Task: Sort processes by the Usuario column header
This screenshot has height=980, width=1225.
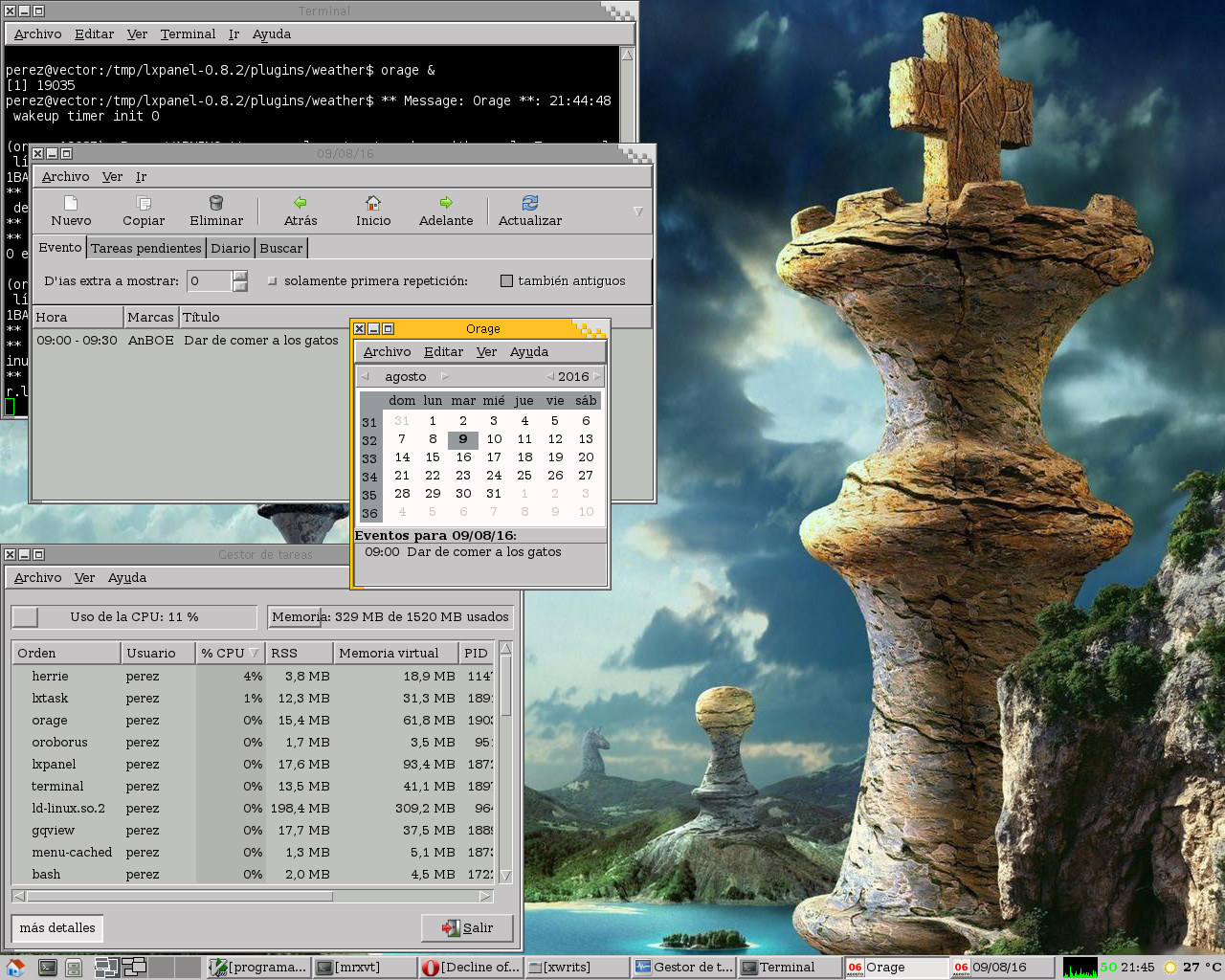Action: click(158, 653)
